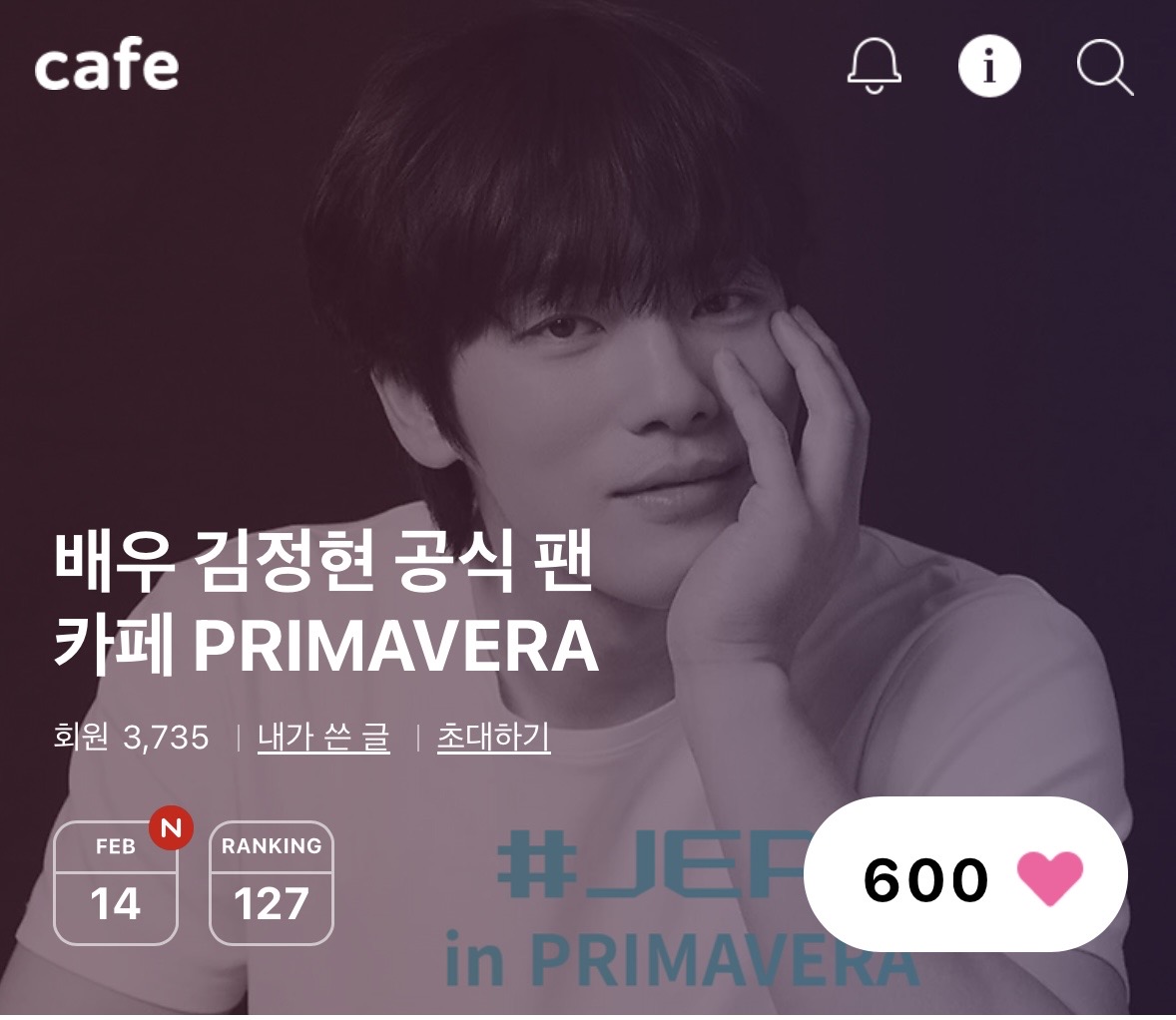Click the in PRIMAVERA banner text
Viewport: 1176px width, 1020px height.
(x=681, y=960)
